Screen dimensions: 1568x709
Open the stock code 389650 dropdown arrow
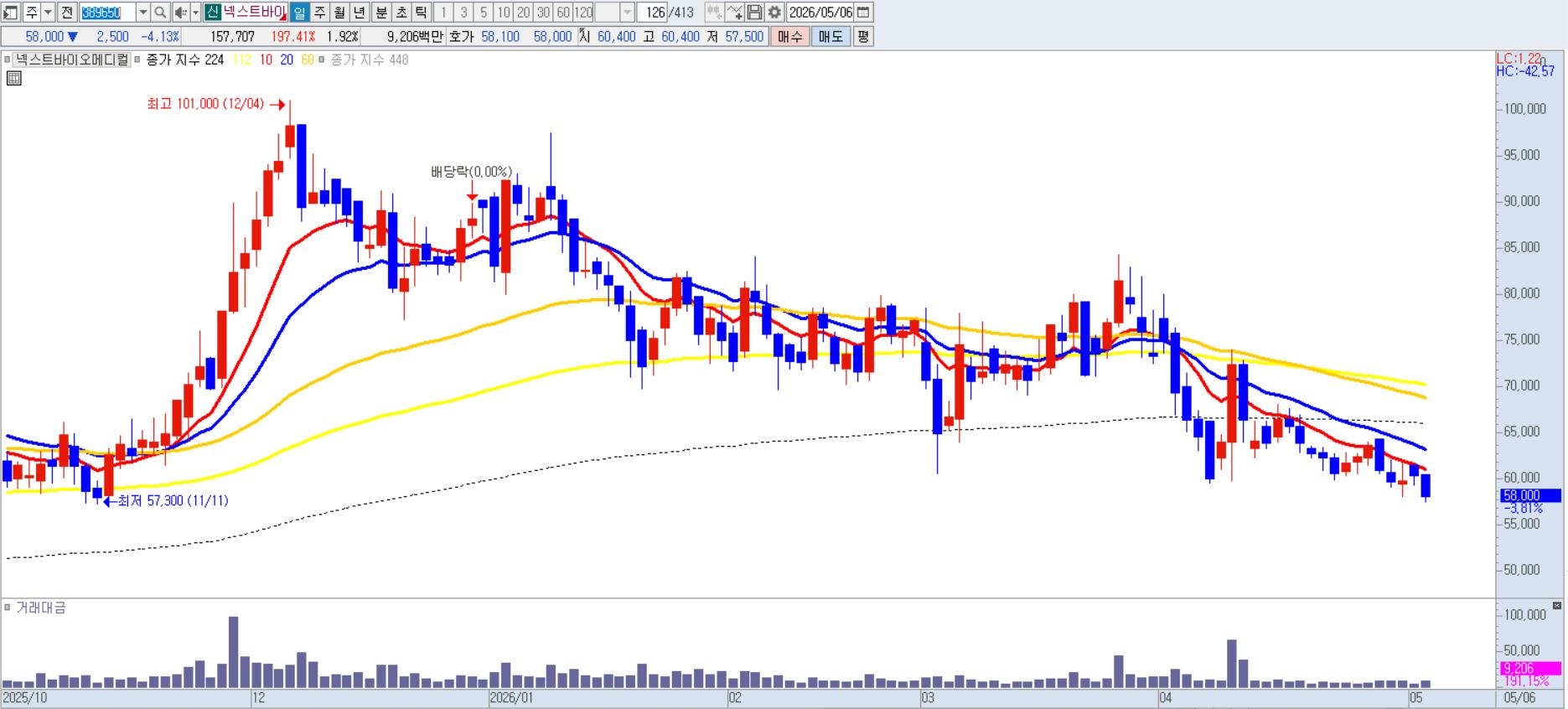142,13
